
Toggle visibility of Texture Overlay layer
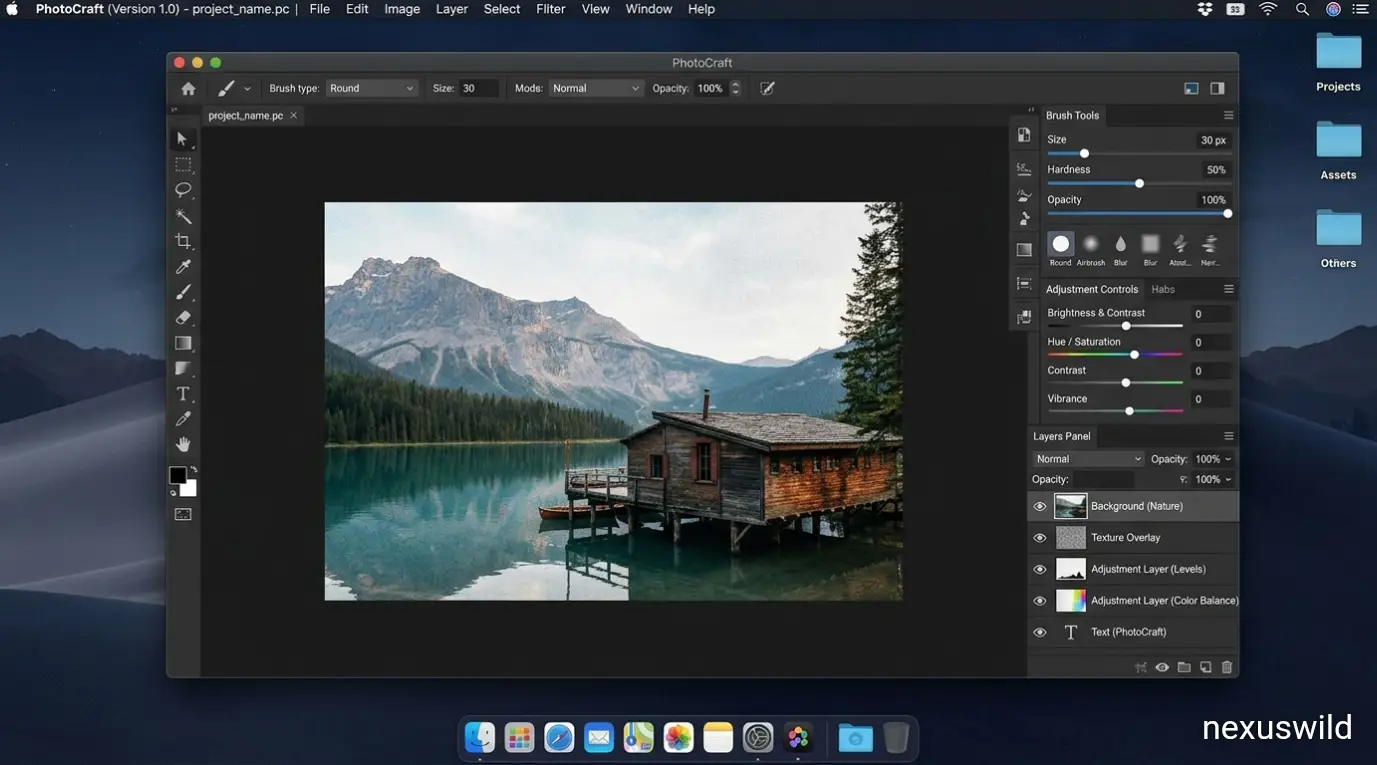click(x=1040, y=538)
